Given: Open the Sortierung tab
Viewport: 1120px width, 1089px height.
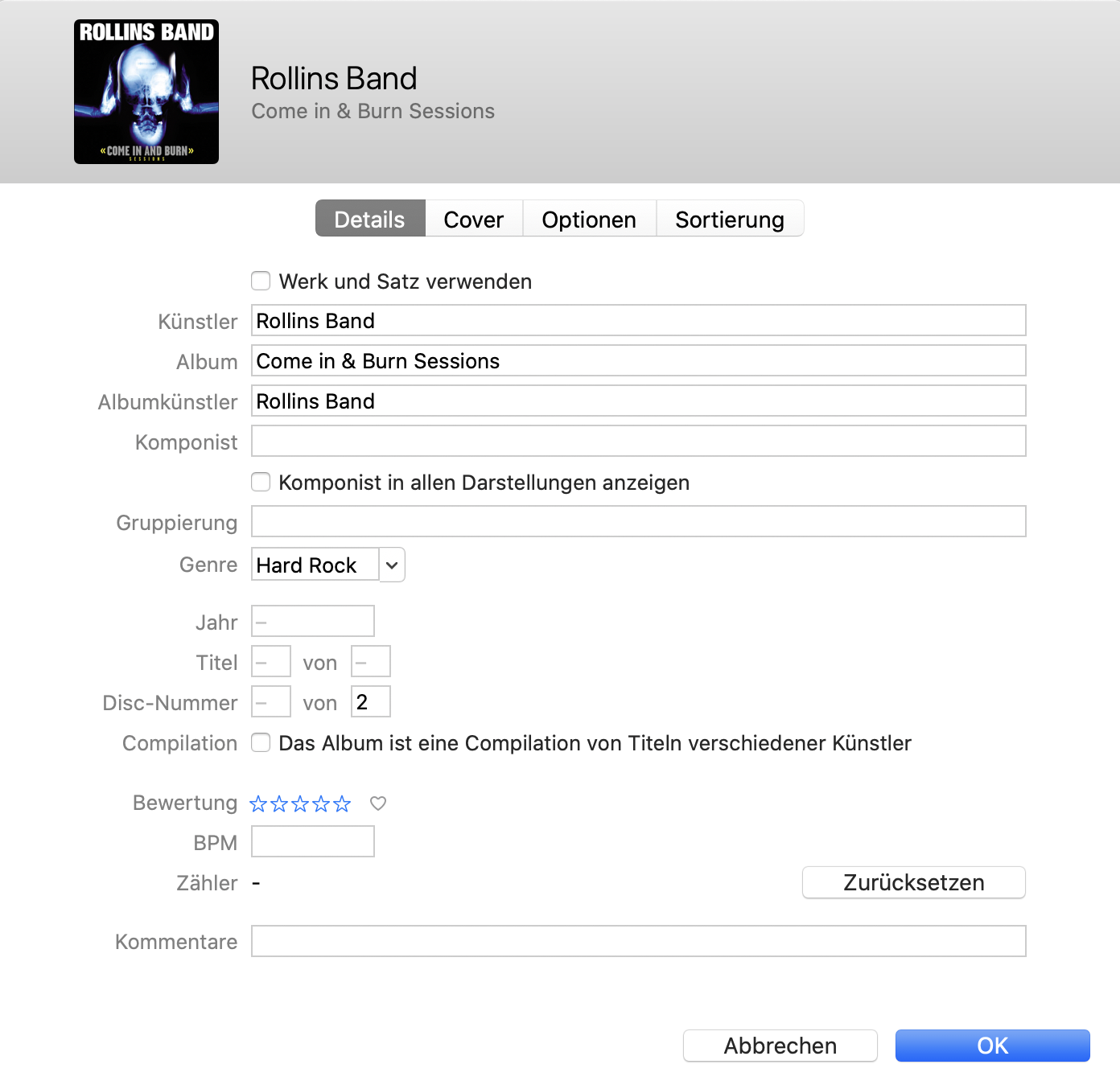Looking at the screenshot, I should click(730, 219).
